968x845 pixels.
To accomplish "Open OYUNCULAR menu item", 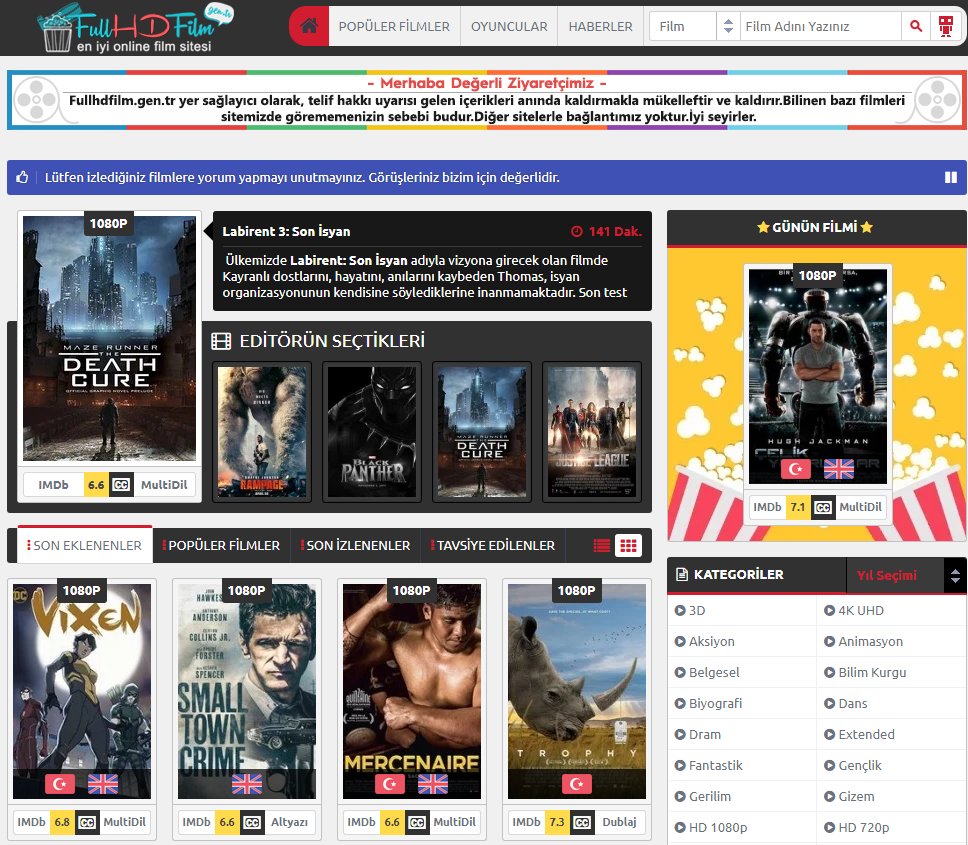I will click(x=509, y=27).
